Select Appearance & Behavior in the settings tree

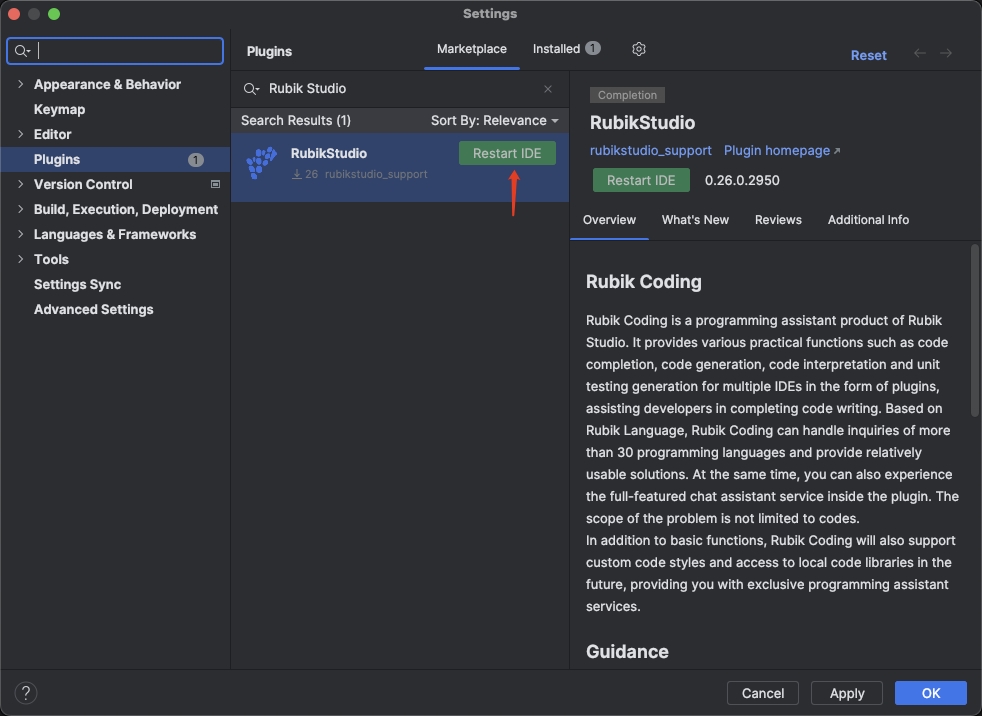tap(115, 84)
